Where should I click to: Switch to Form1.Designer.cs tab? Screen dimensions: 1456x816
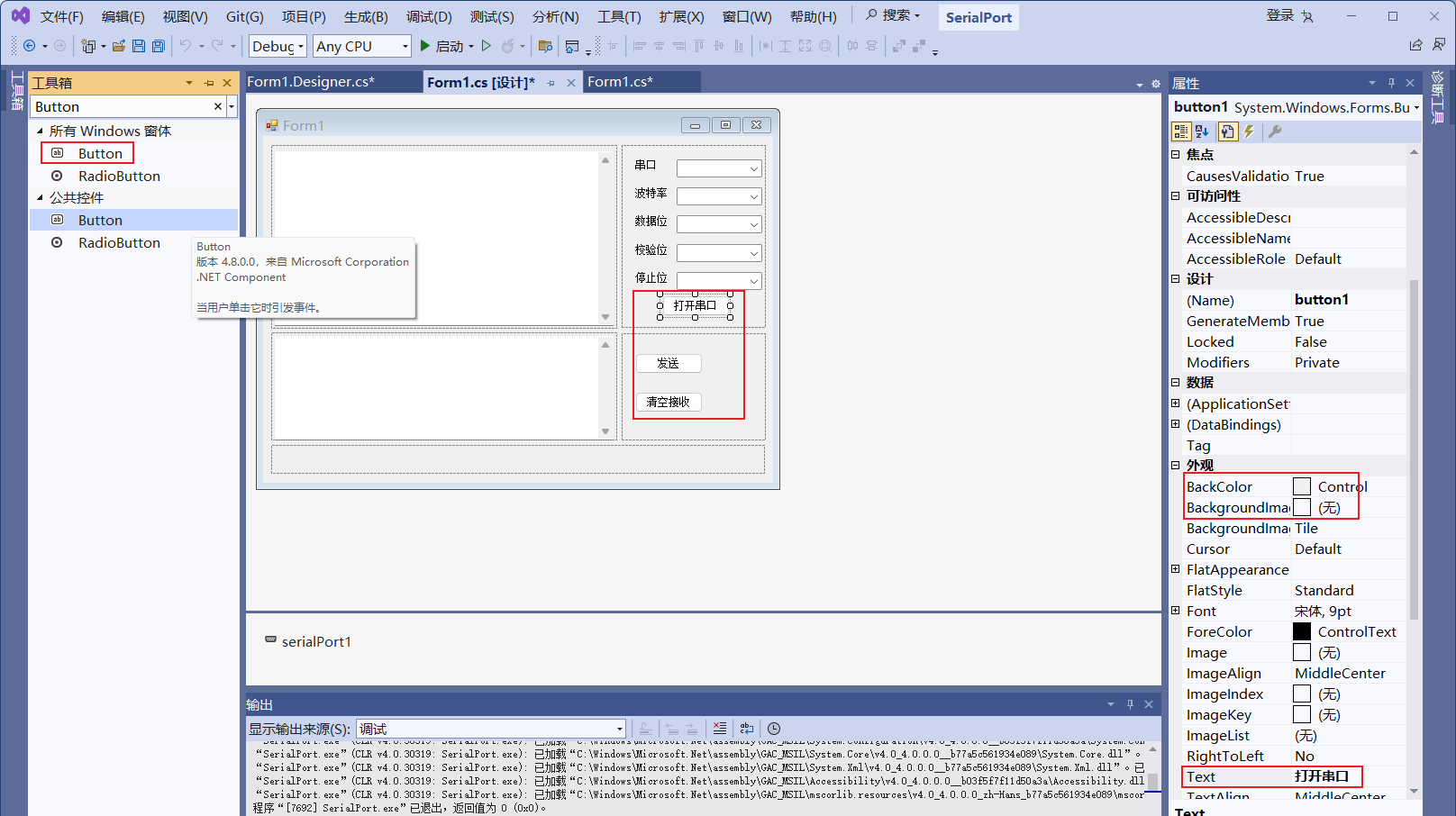[311, 82]
